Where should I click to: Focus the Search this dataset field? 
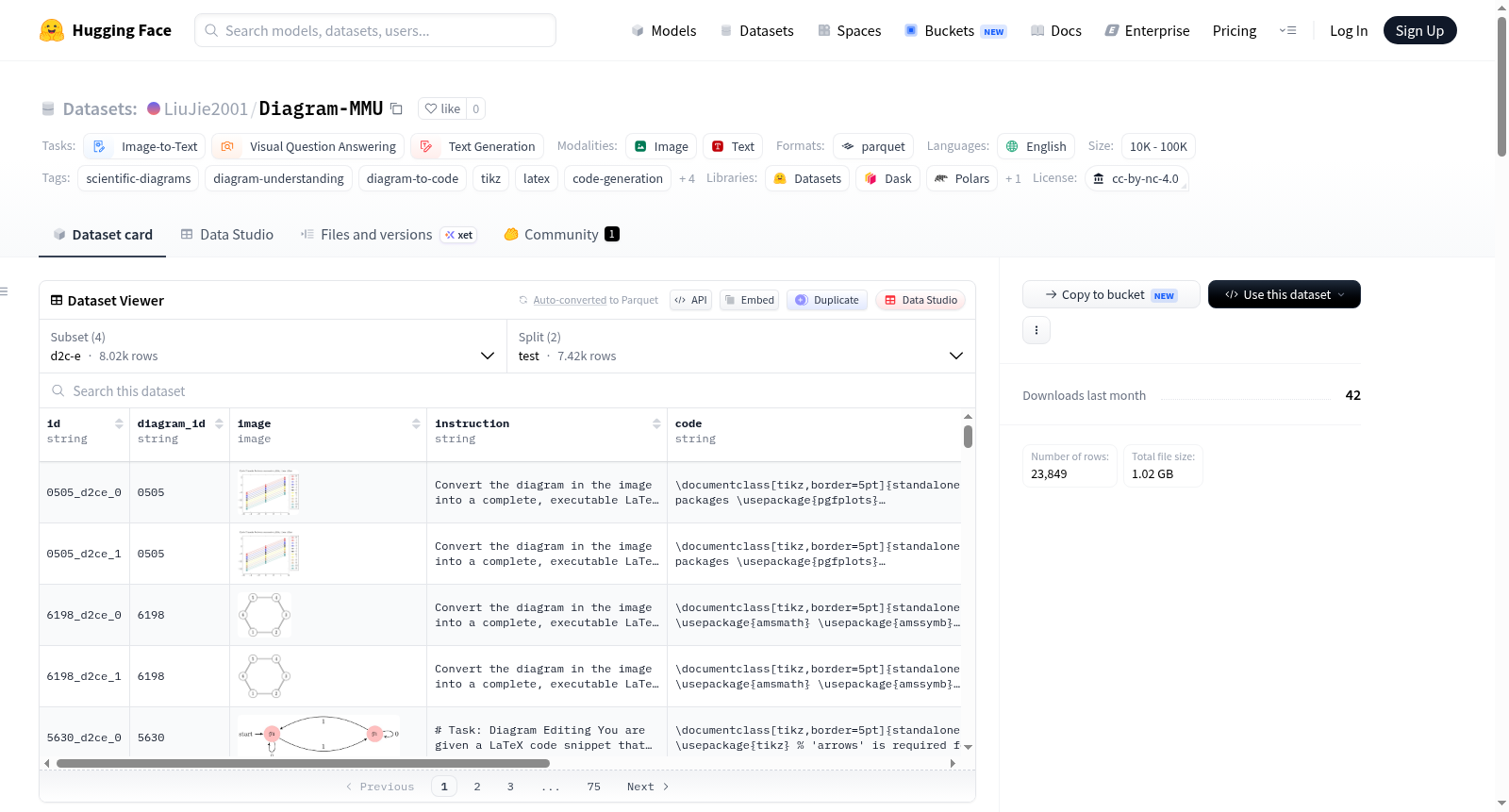tap(507, 390)
